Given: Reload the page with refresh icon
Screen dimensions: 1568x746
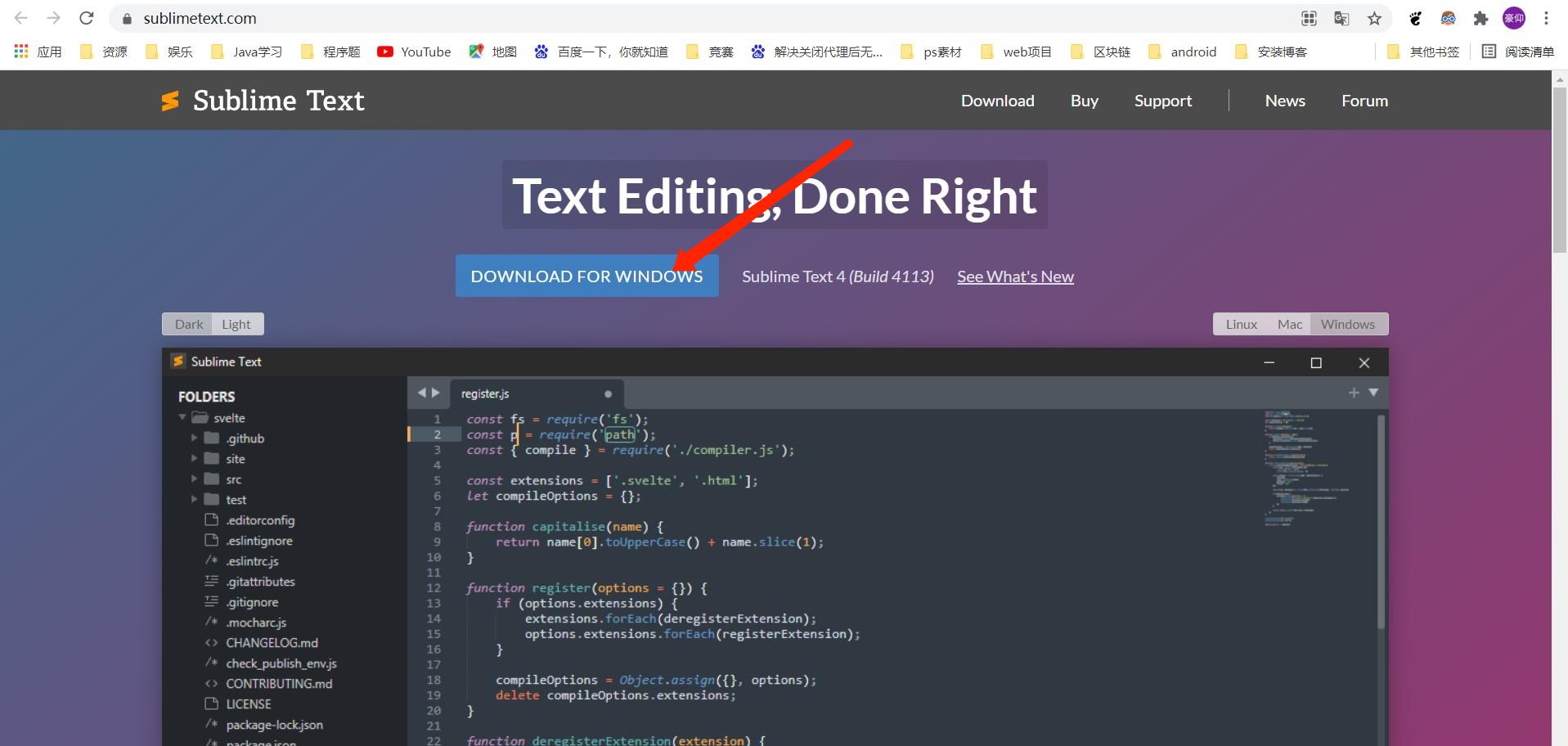Looking at the screenshot, I should 86,18.
